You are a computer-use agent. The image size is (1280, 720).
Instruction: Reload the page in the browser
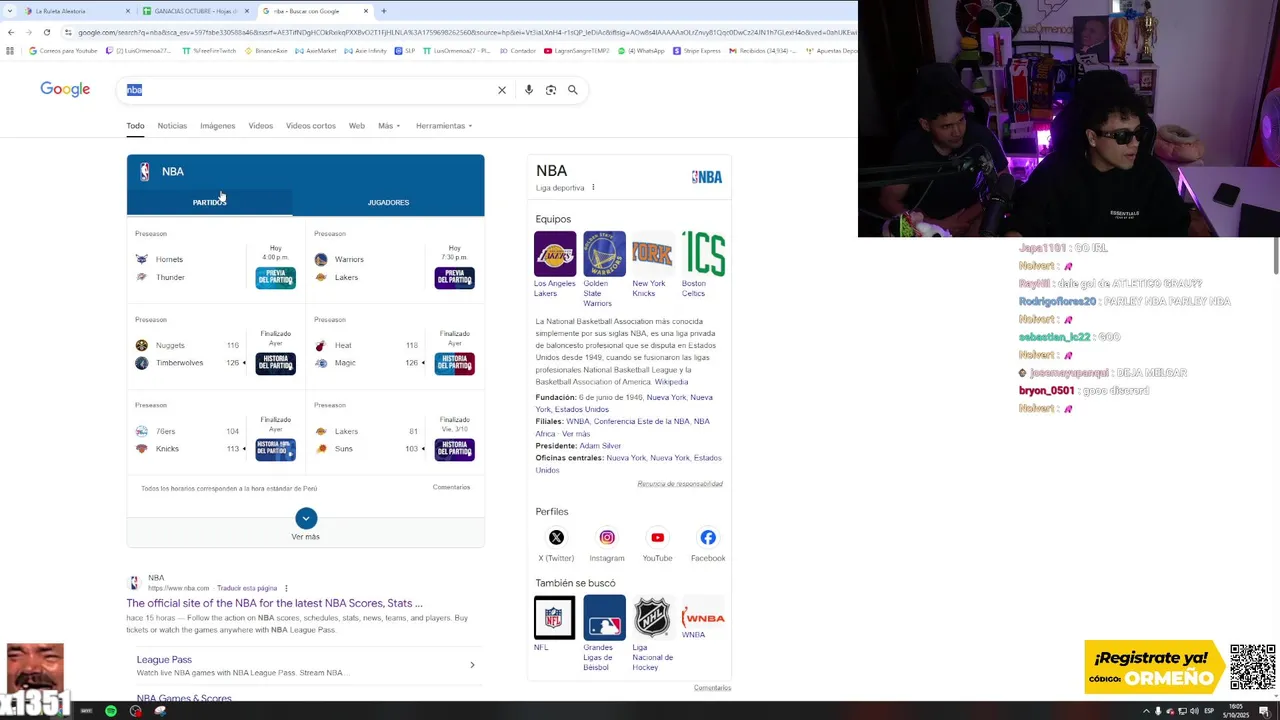(46, 32)
